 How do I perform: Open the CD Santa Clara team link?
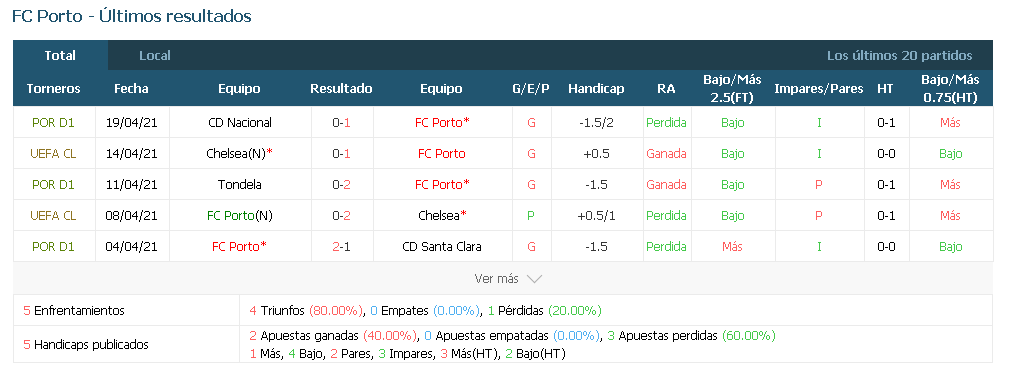tap(441, 246)
